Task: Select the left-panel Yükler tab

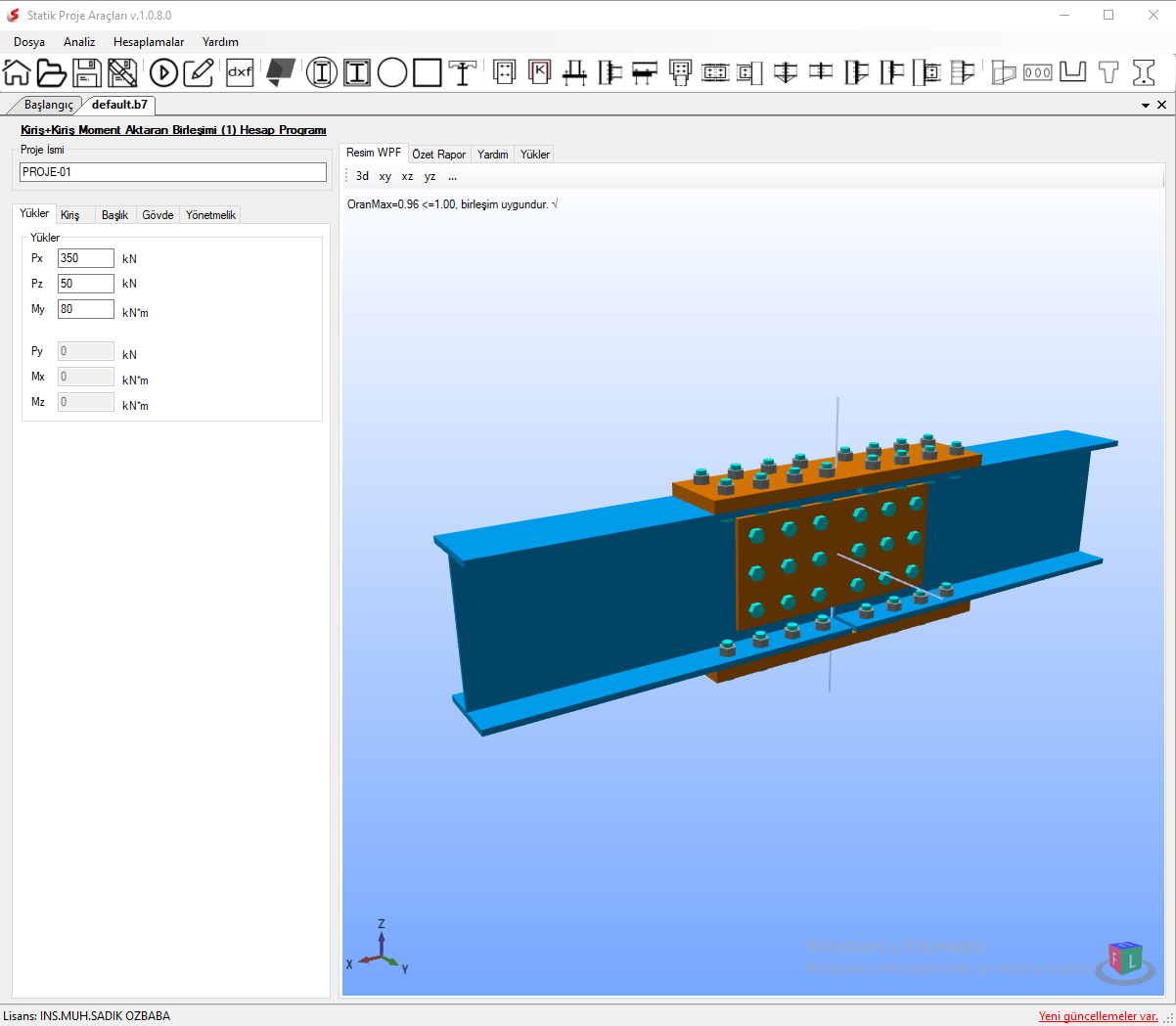Action: (x=34, y=213)
